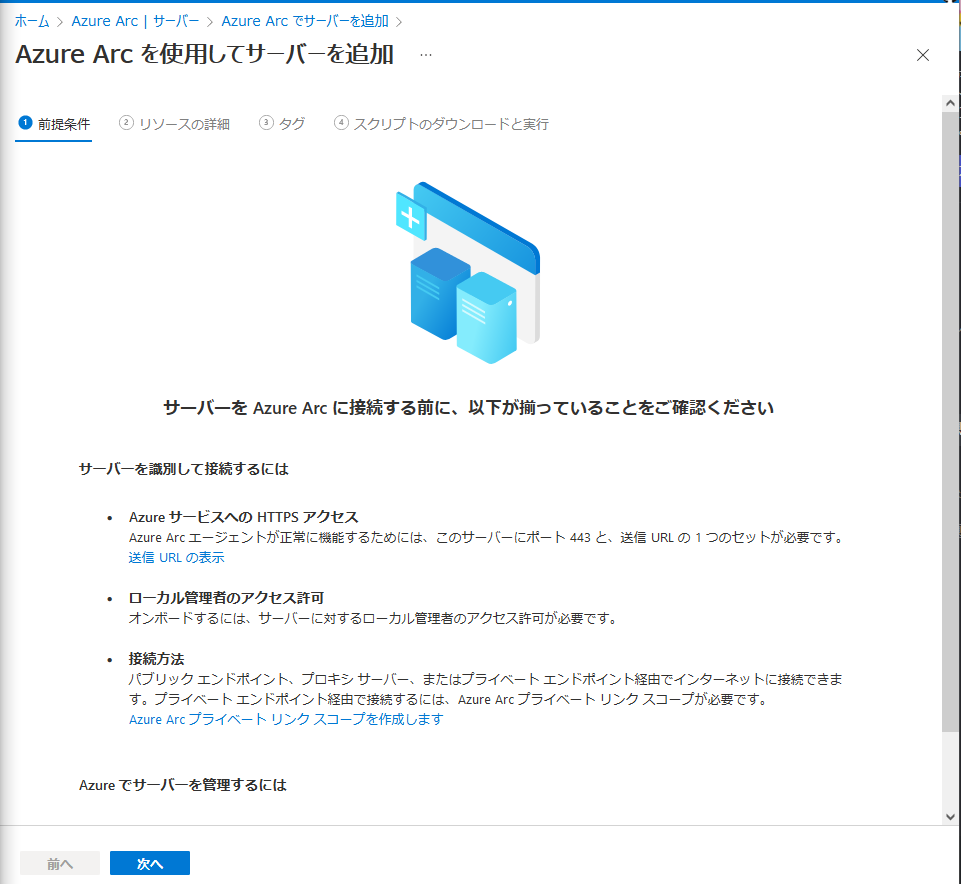Open Azure Arc プライベート リンク スコープを作成します link

coord(286,720)
